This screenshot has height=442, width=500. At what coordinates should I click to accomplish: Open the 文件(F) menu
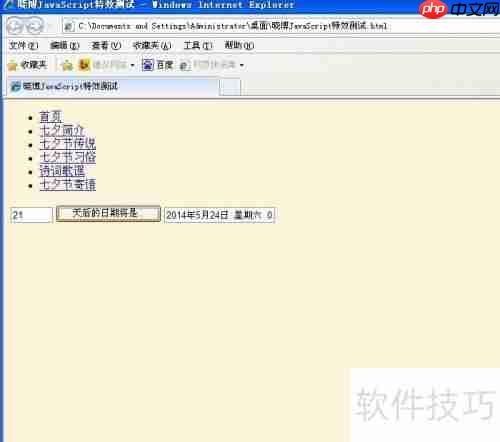pyautogui.click(x=23, y=45)
